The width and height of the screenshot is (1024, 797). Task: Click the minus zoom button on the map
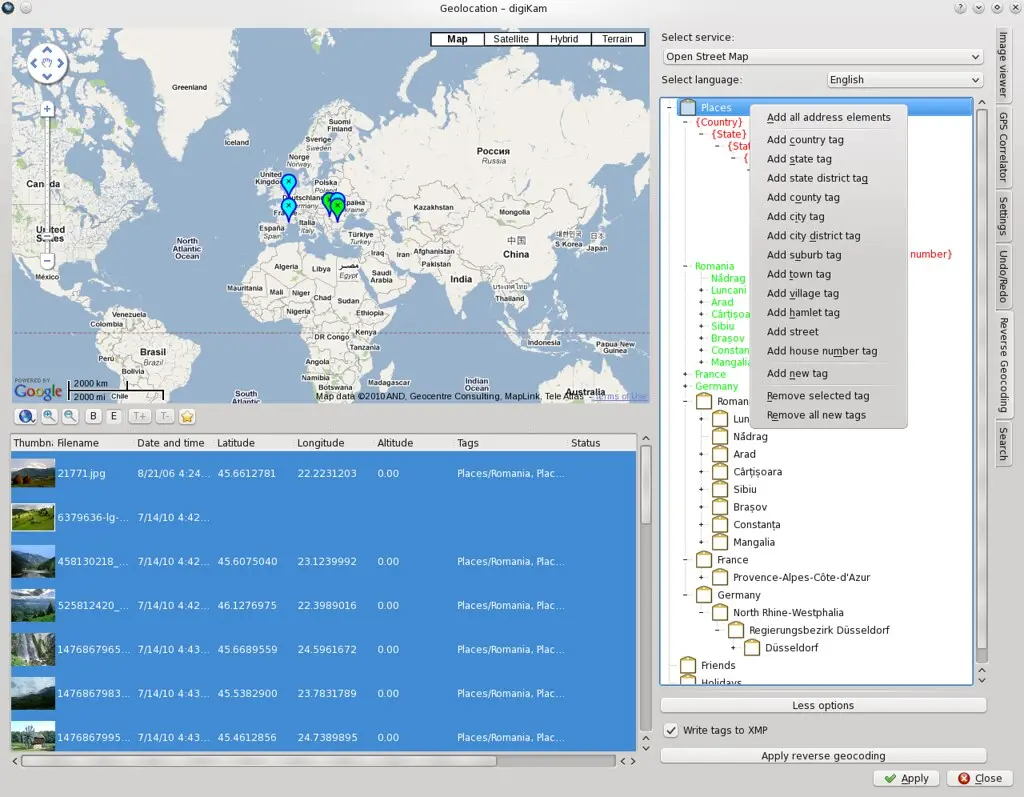click(x=47, y=261)
